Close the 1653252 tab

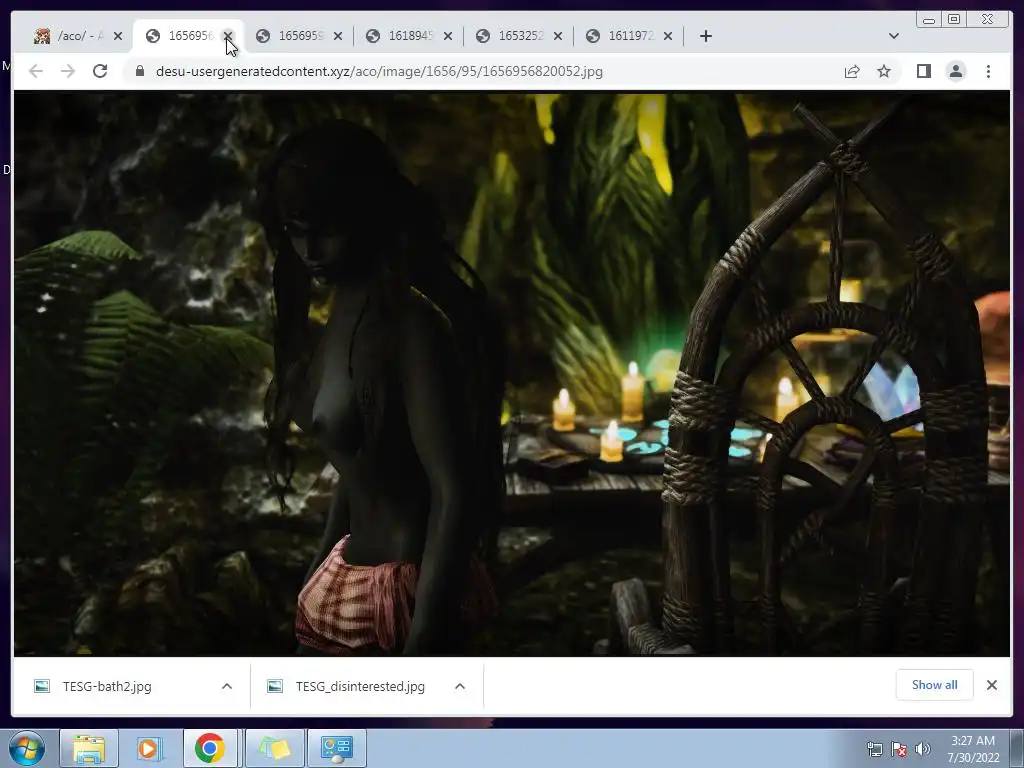[x=558, y=36]
